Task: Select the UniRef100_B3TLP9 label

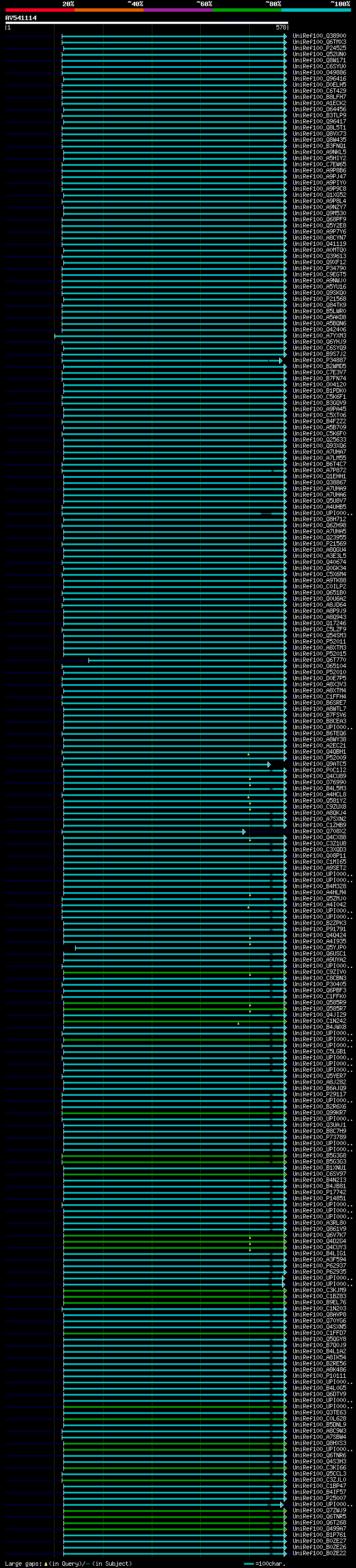Action: pos(319,115)
